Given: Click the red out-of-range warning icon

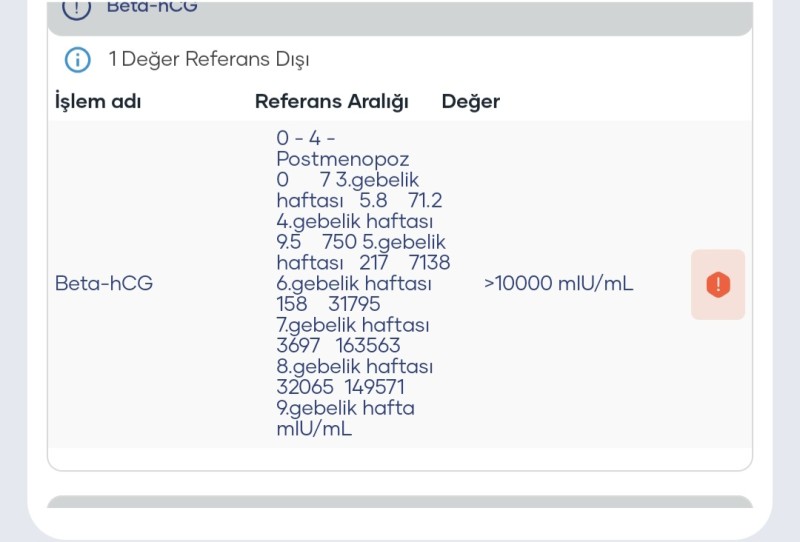Looking at the screenshot, I should (717, 284).
